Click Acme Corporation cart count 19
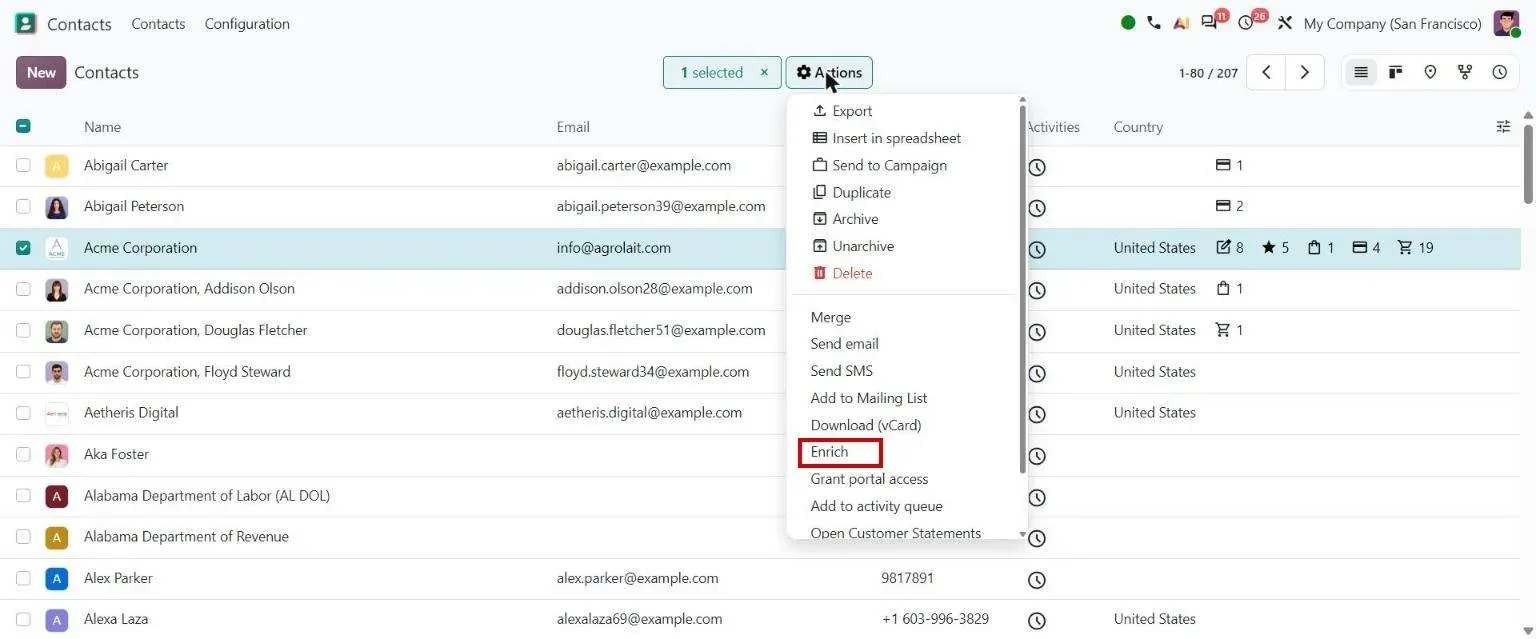 click(x=1415, y=247)
